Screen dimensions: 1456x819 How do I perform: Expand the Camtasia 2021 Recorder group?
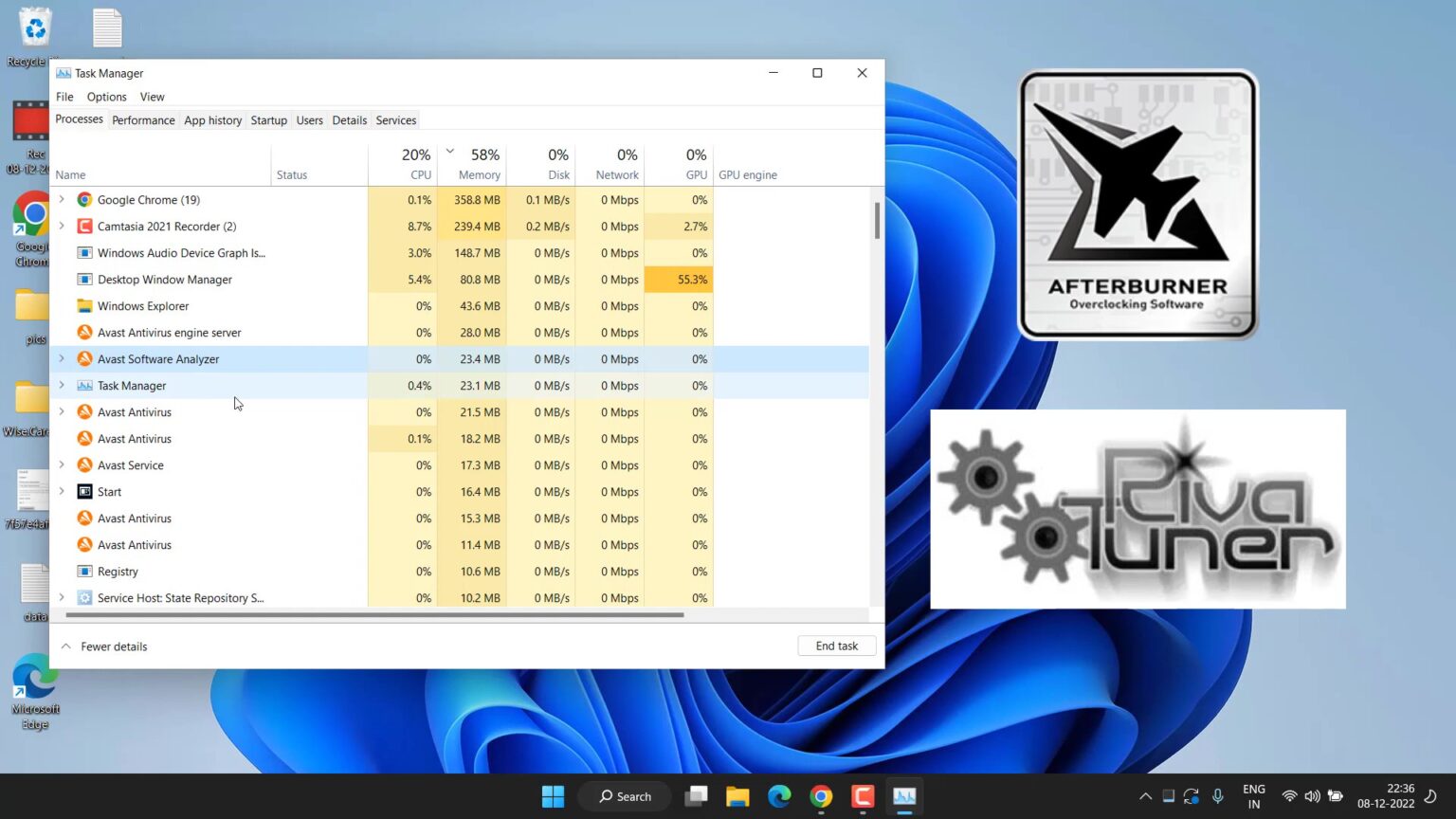click(x=62, y=226)
